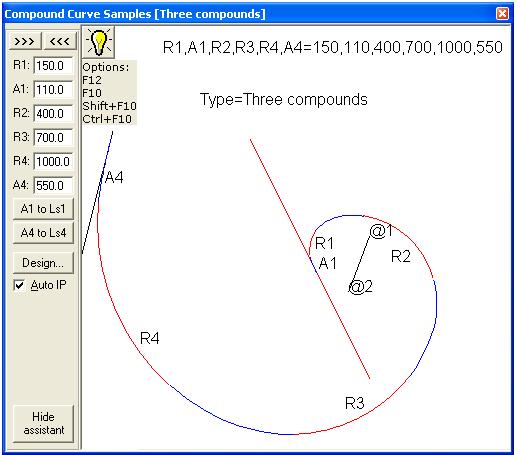Select the R2 radius field
515x455 pixels.
click(53, 114)
